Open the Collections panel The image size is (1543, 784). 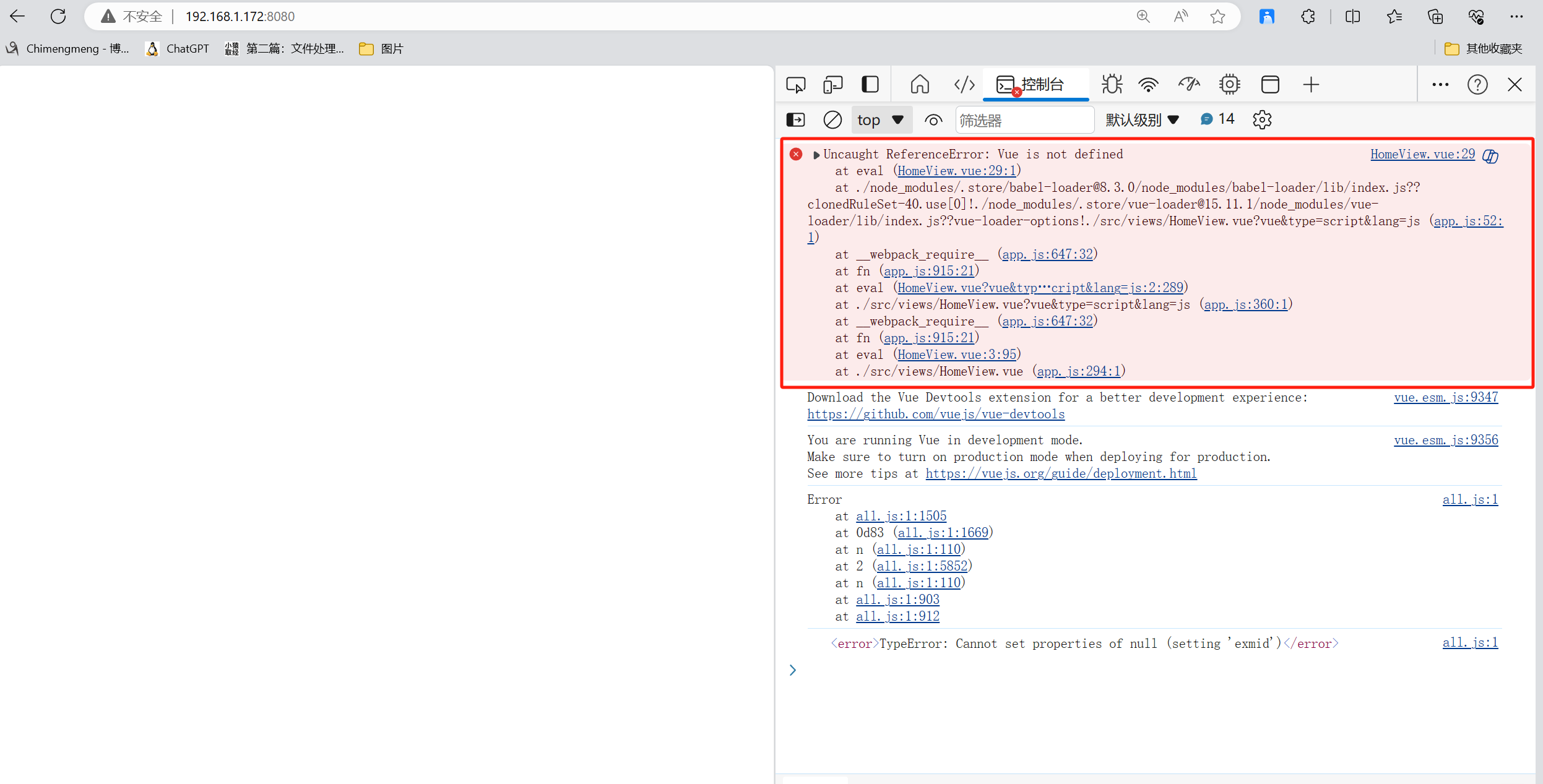tap(1435, 17)
